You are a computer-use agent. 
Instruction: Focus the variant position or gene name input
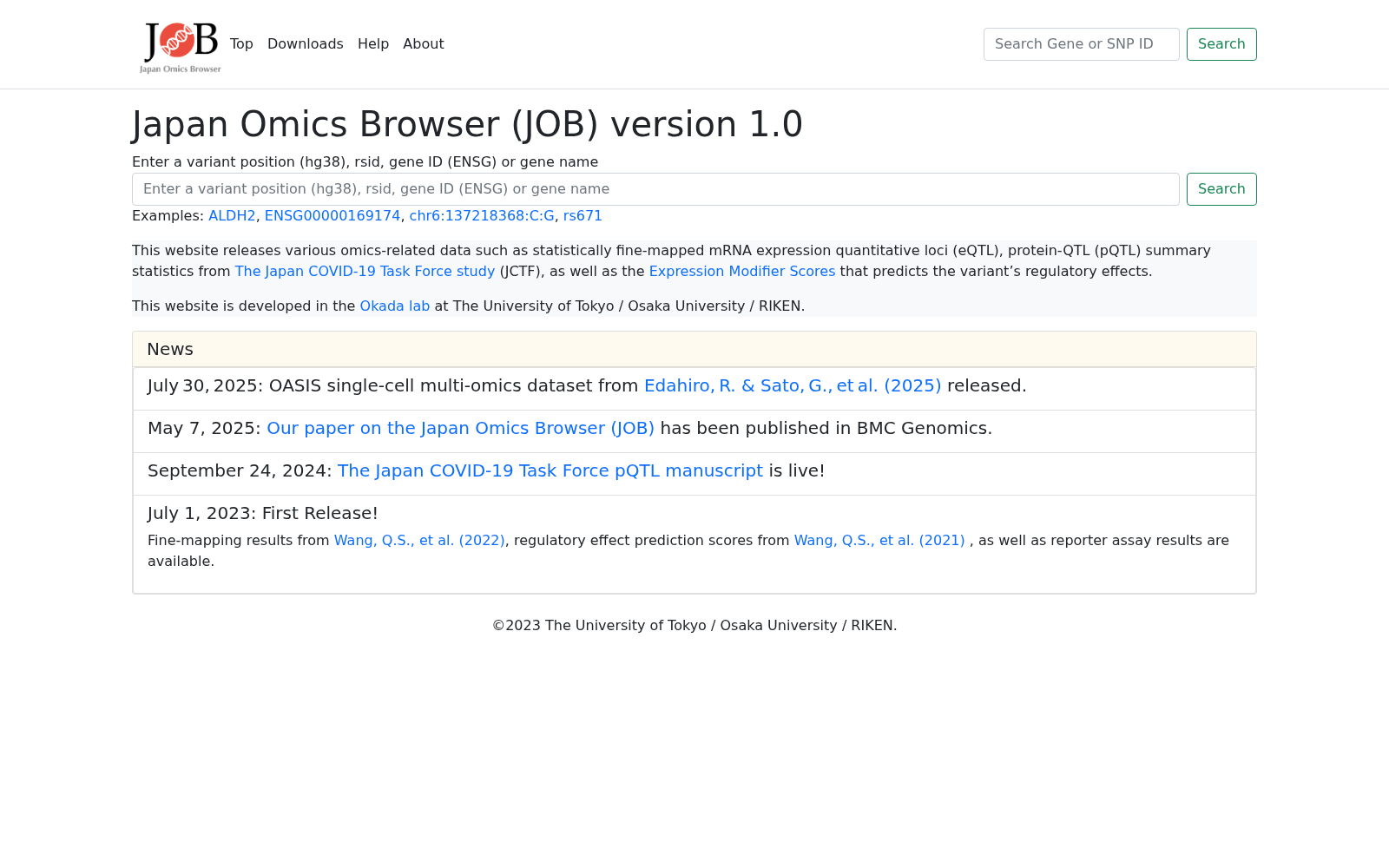point(655,189)
